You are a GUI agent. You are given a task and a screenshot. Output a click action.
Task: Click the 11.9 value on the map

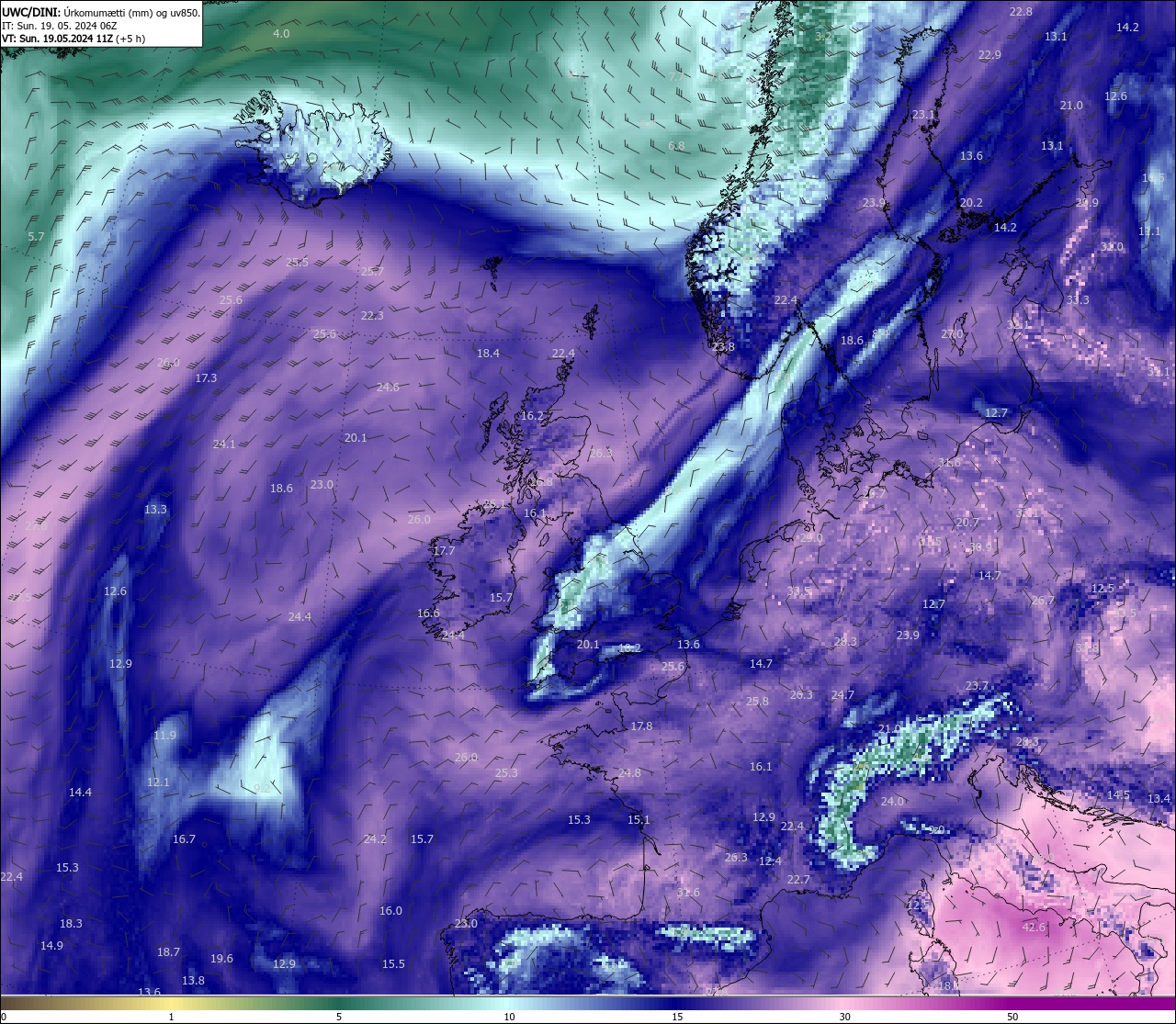pyautogui.click(x=164, y=735)
